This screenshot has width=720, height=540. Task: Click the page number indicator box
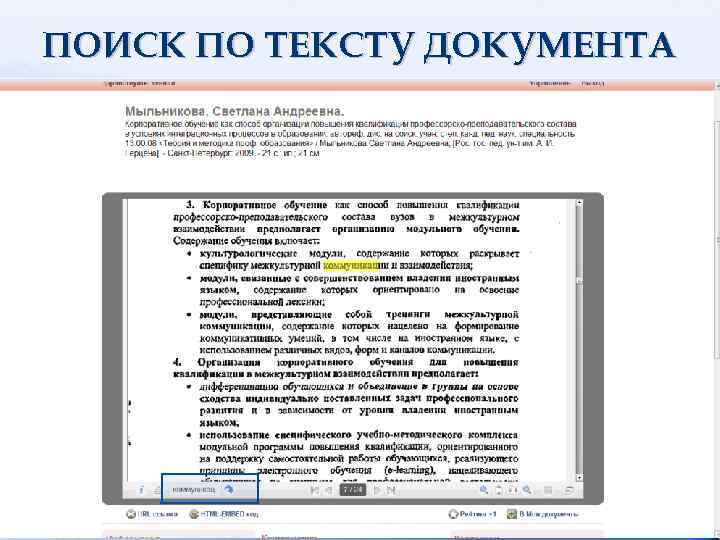click(353, 490)
